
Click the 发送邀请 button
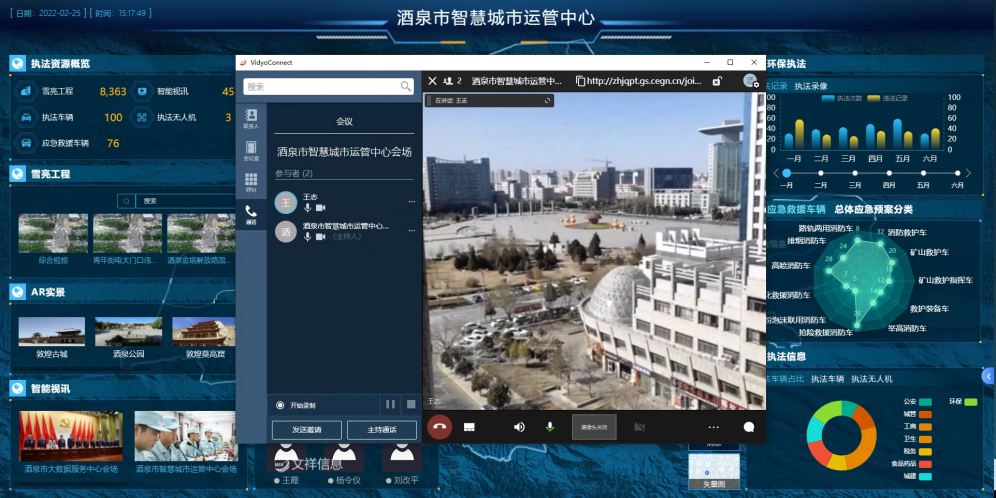(x=306, y=430)
